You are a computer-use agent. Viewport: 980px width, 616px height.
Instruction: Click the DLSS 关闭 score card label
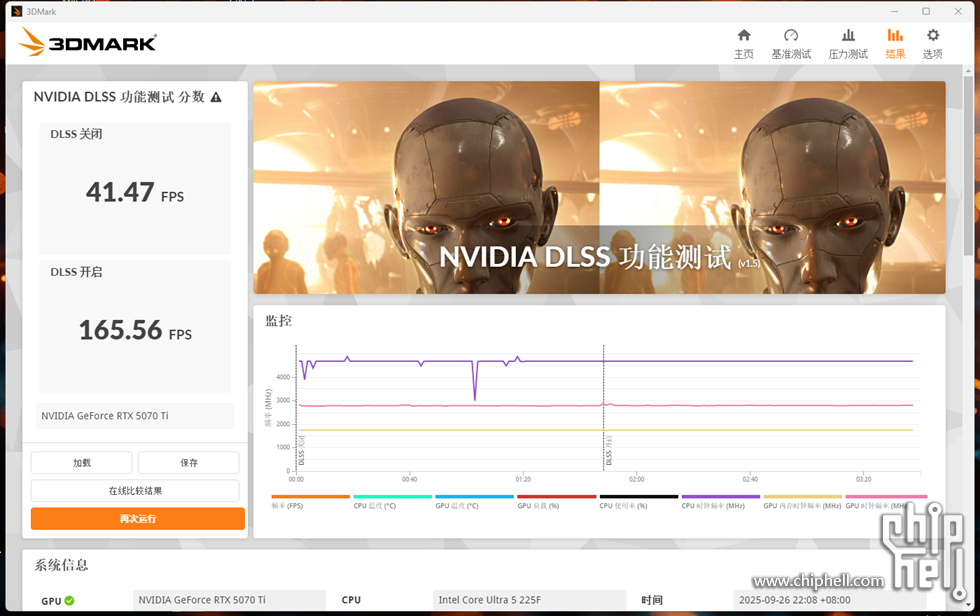76,134
